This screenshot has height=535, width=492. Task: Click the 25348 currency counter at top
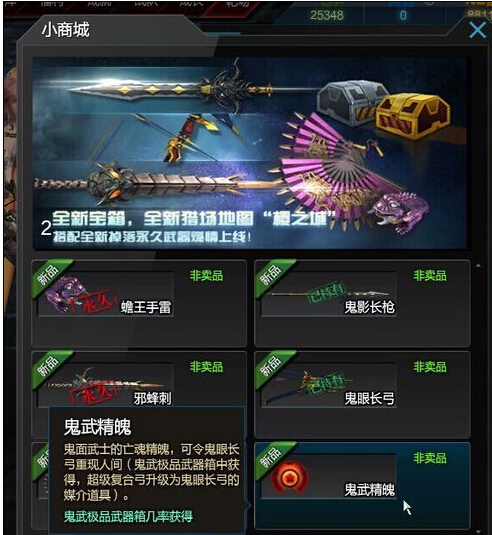(x=327, y=15)
